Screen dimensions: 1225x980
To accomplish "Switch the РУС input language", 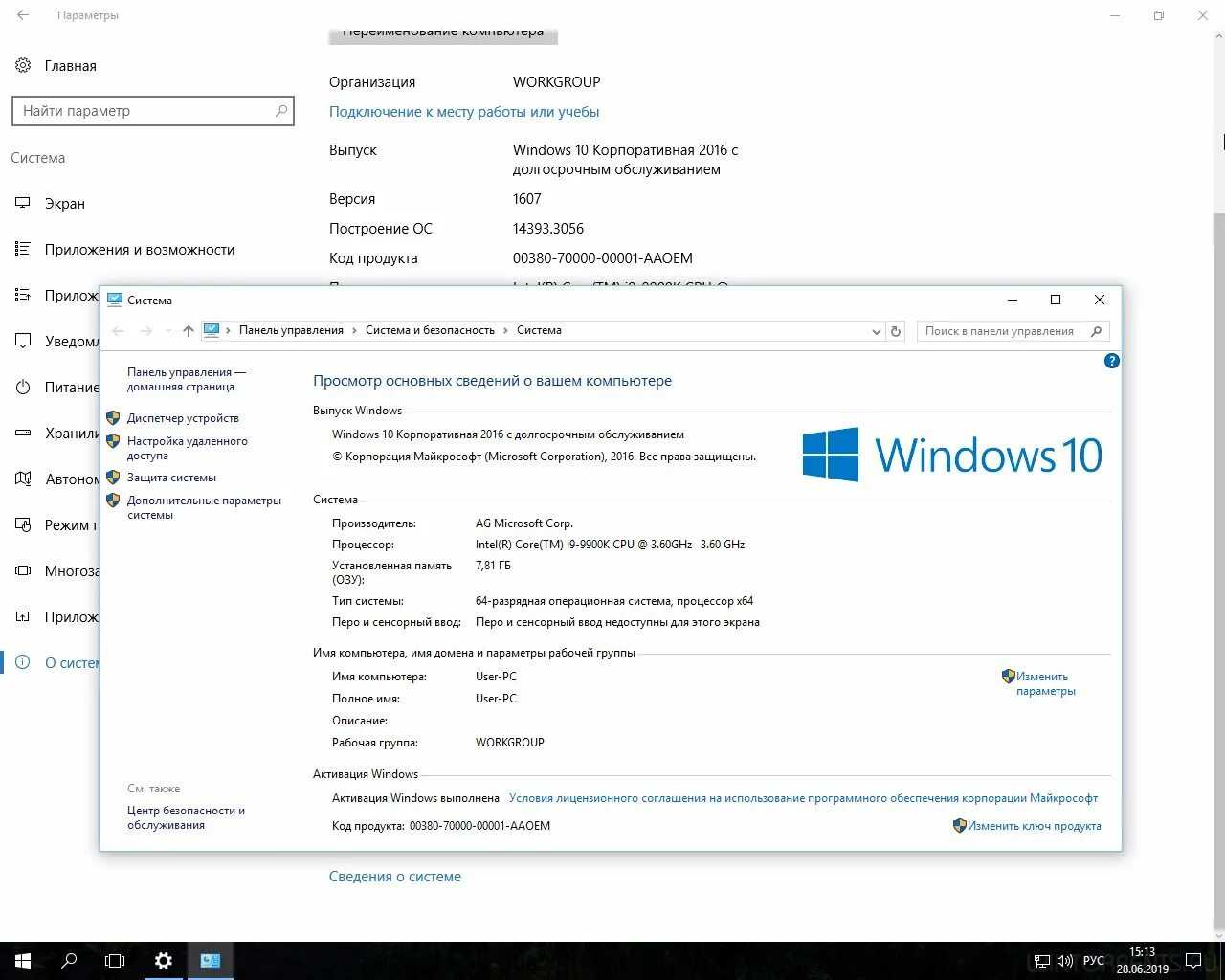I will [x=1094, y=961].
